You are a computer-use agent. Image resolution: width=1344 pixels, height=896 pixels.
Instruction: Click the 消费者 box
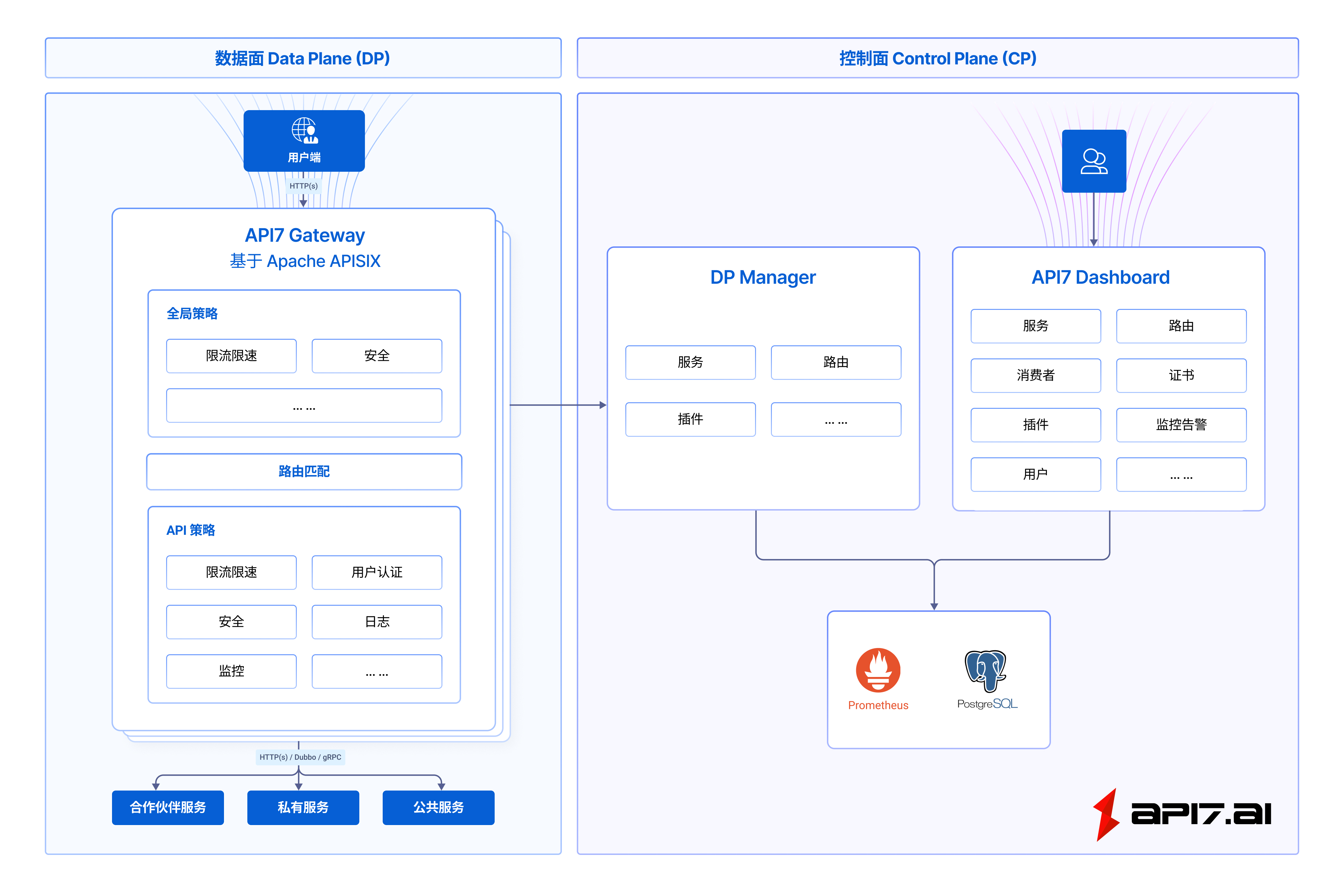coord(1035,376)
